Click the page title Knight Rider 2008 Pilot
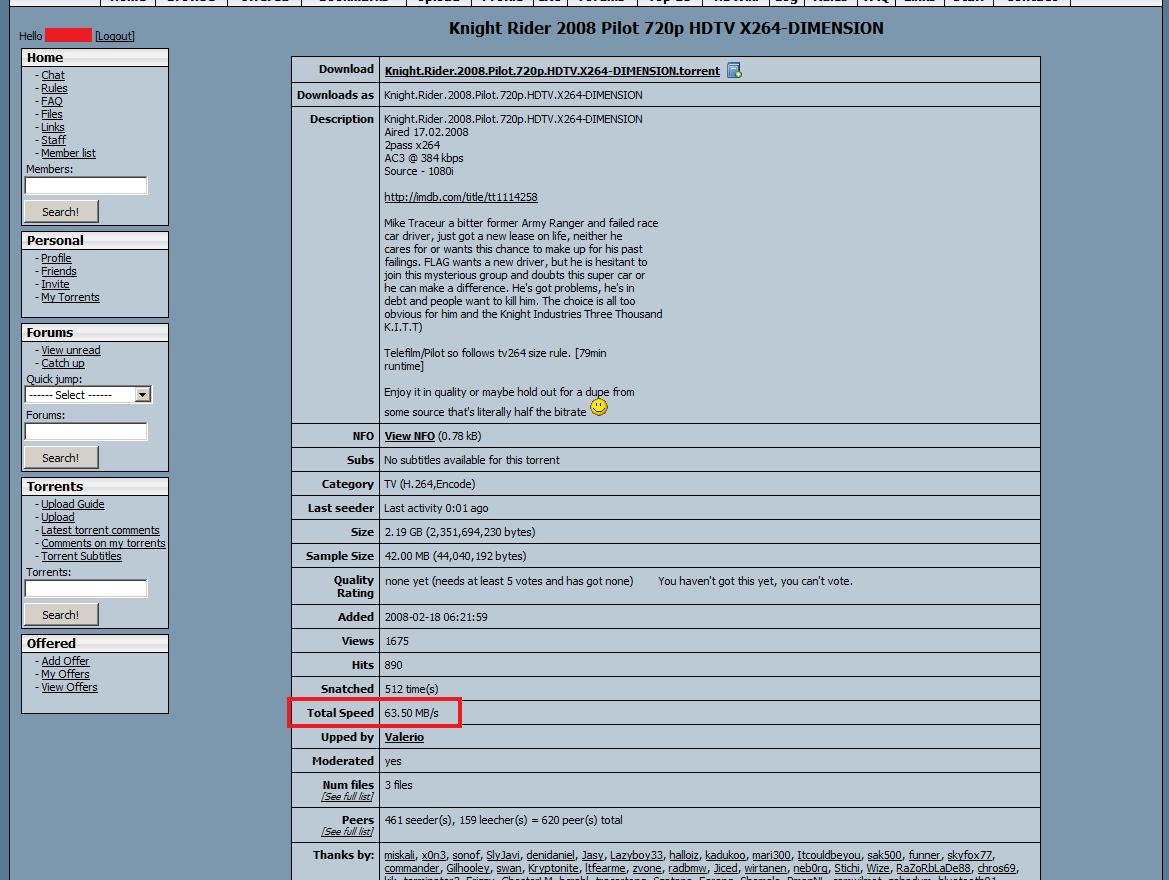Viewport: 1169px width, 880px height. tap(666, 28)
